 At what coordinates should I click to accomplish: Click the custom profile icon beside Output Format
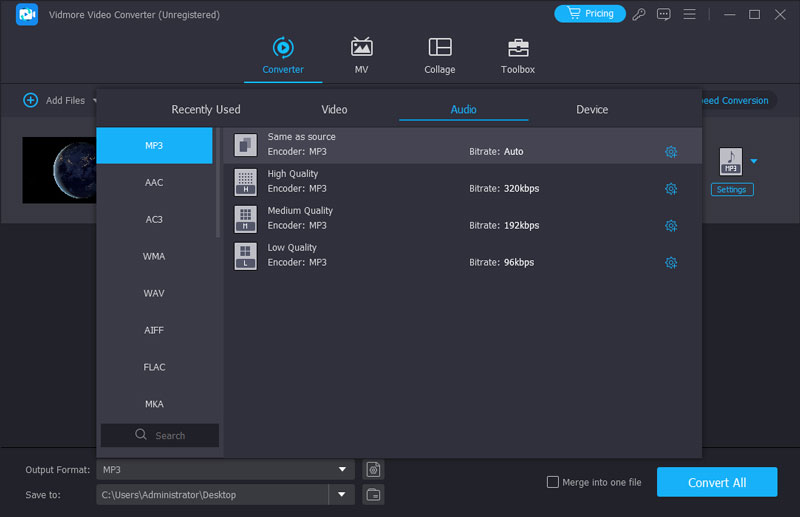[373, 469]
